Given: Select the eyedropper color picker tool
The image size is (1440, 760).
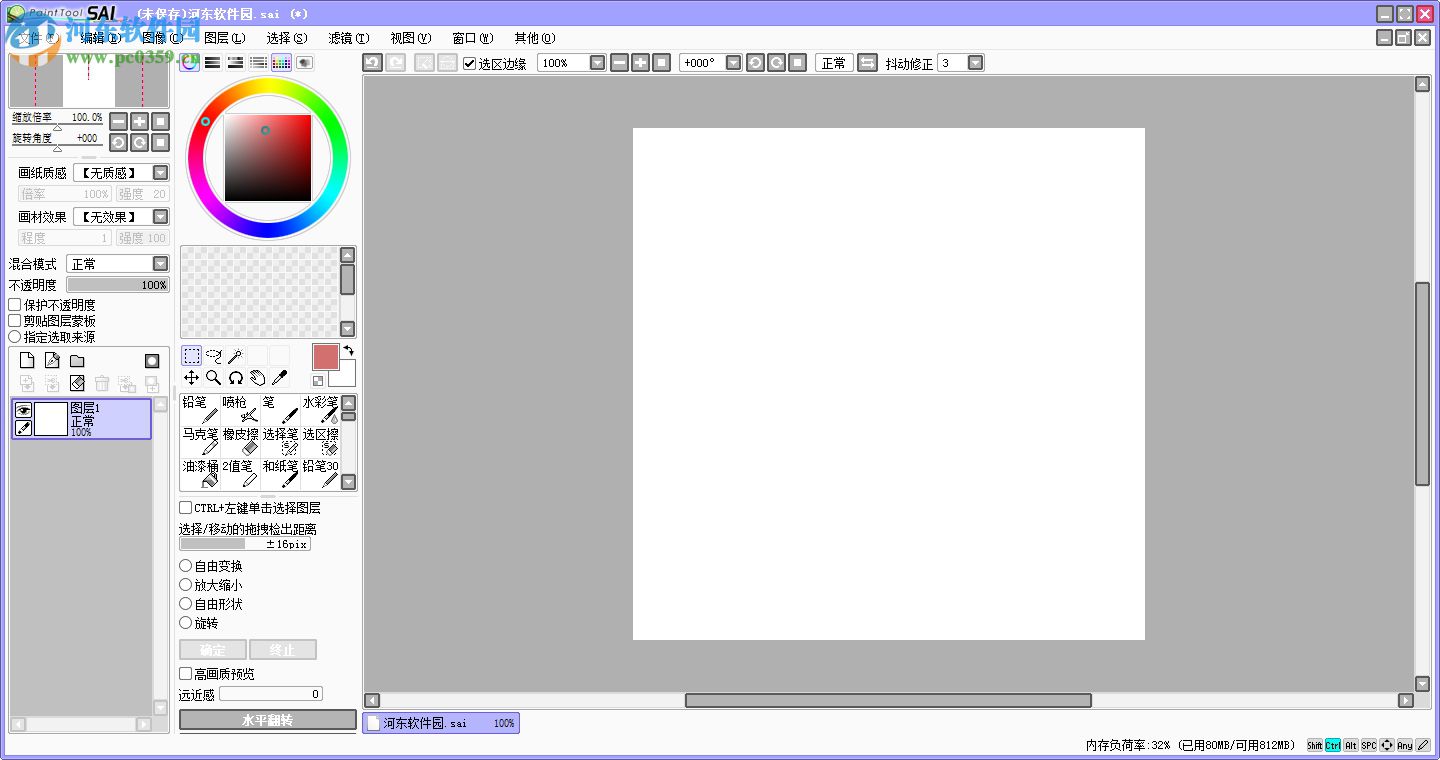Looking at the screenshot, I should pyautogui.click(x=279, y=378).
